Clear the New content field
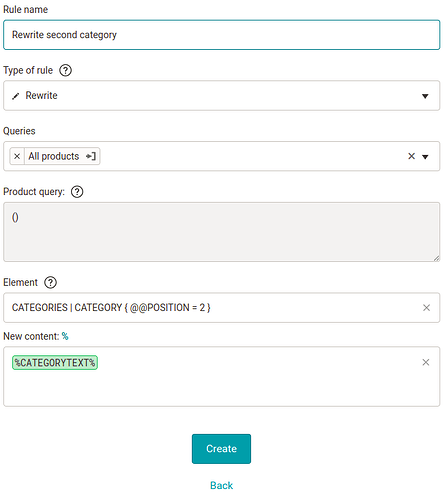The image size is (444, 500). [x=426, y=362]
